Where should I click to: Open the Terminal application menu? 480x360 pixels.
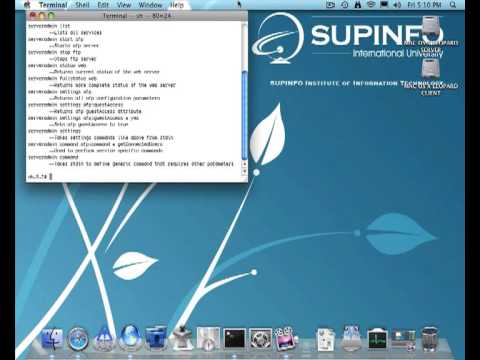coord(53,5)
